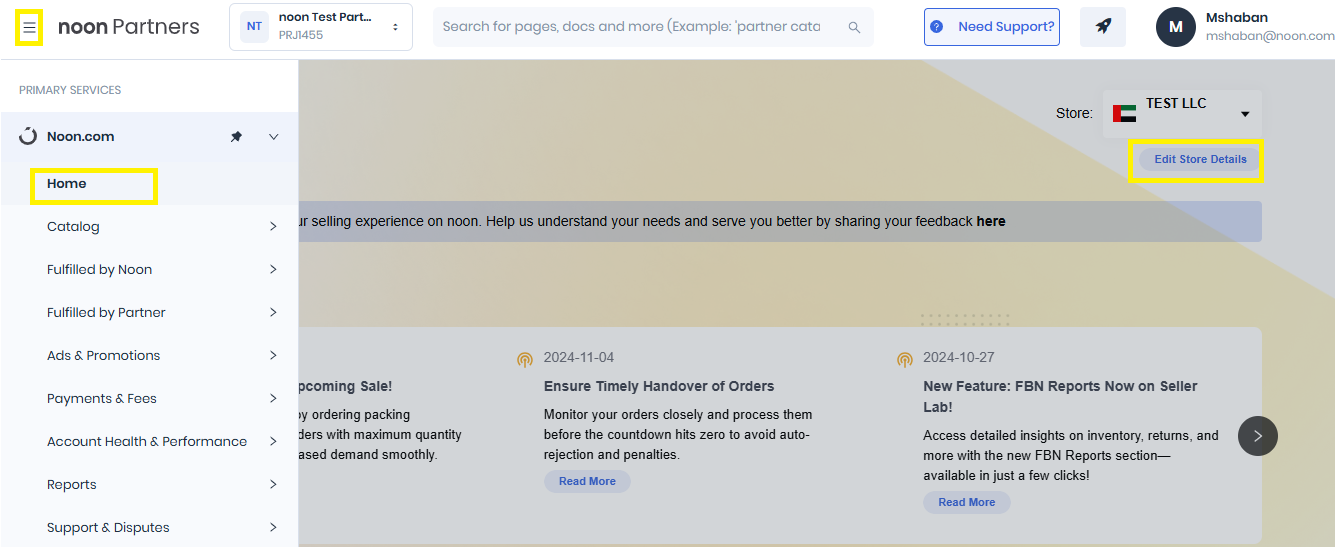Expand the Support & Disputes chevron
Screen dimensions: 1336x548
273,528
